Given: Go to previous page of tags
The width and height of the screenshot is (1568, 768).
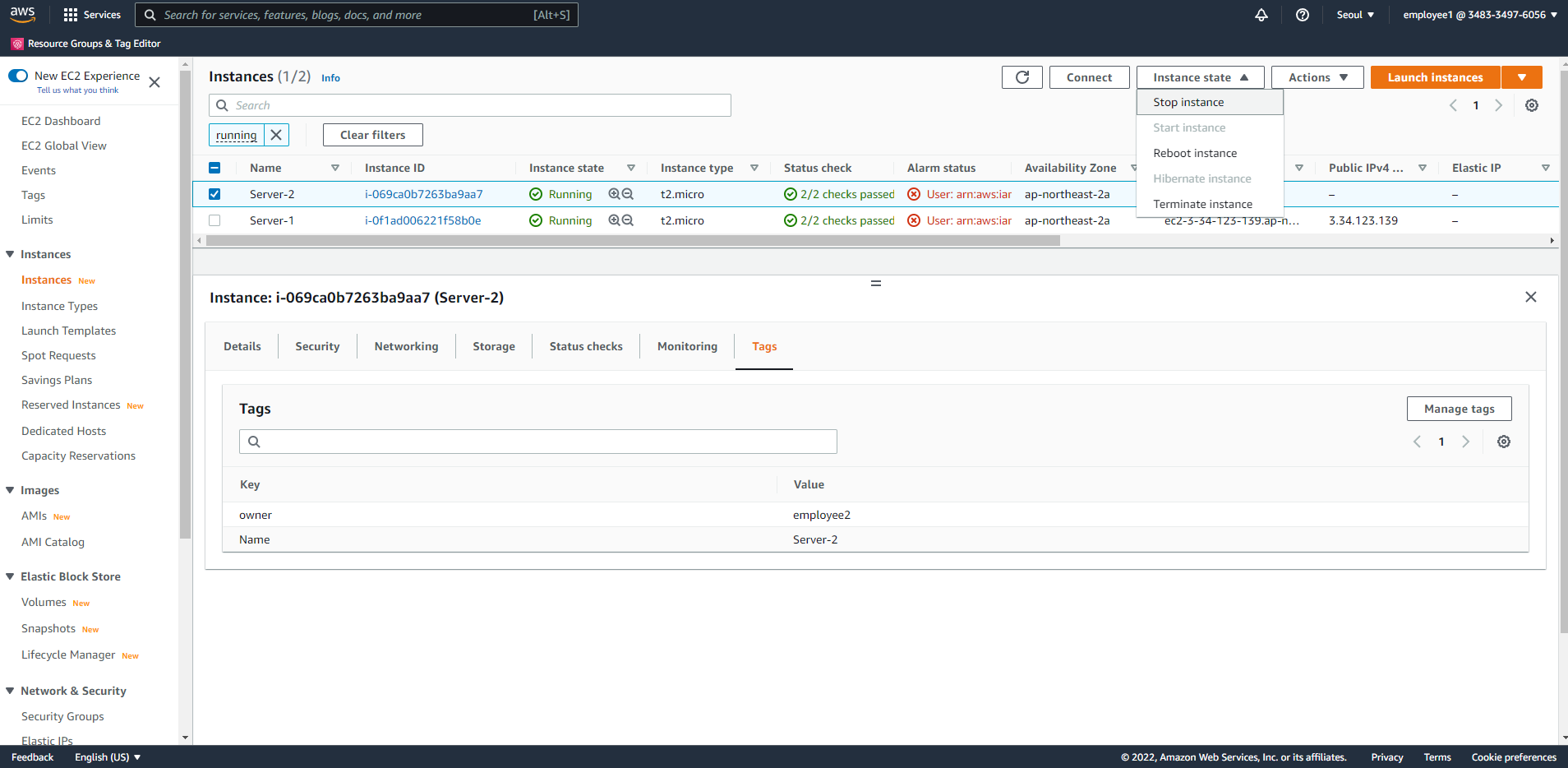Looking at the screenshot, I should pos(1417,442).
